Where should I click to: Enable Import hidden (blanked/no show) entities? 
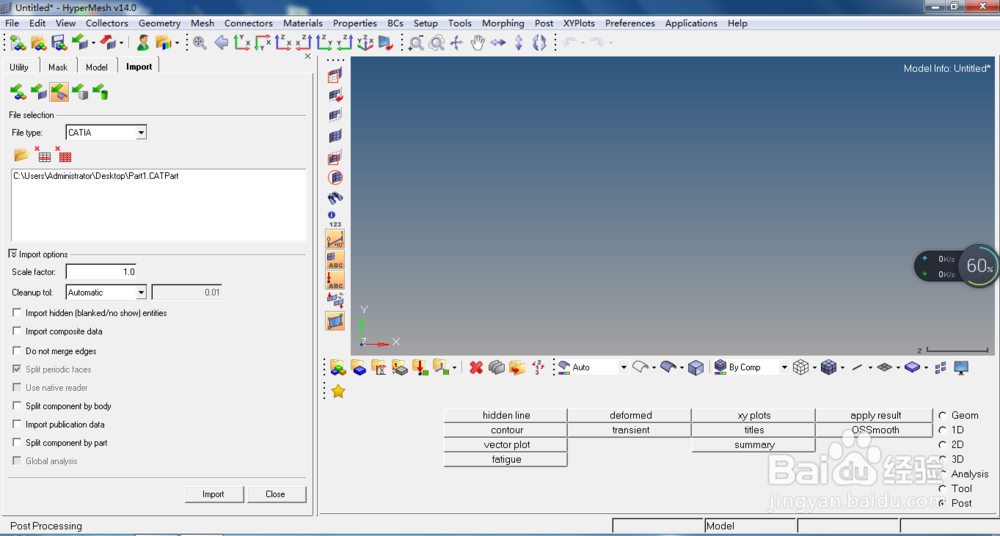coord(17,313)
